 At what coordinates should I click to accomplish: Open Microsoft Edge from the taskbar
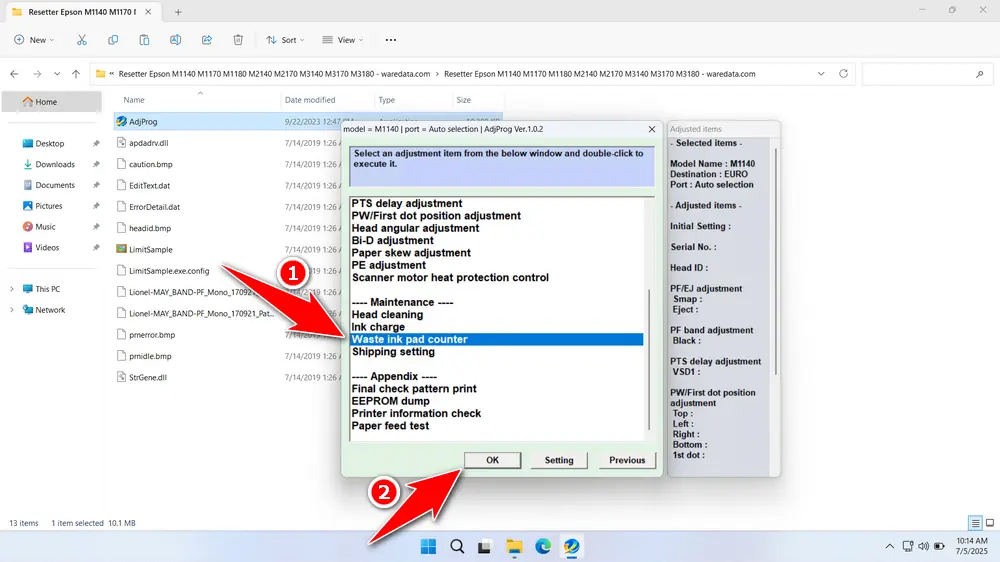click(542, 546)
